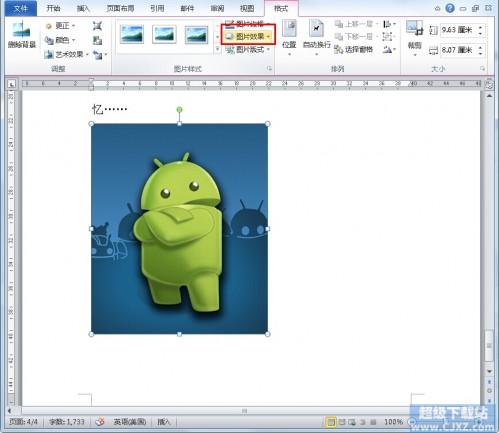
Task: Open the Corrections (更正) dropdown
Action: 60,26
